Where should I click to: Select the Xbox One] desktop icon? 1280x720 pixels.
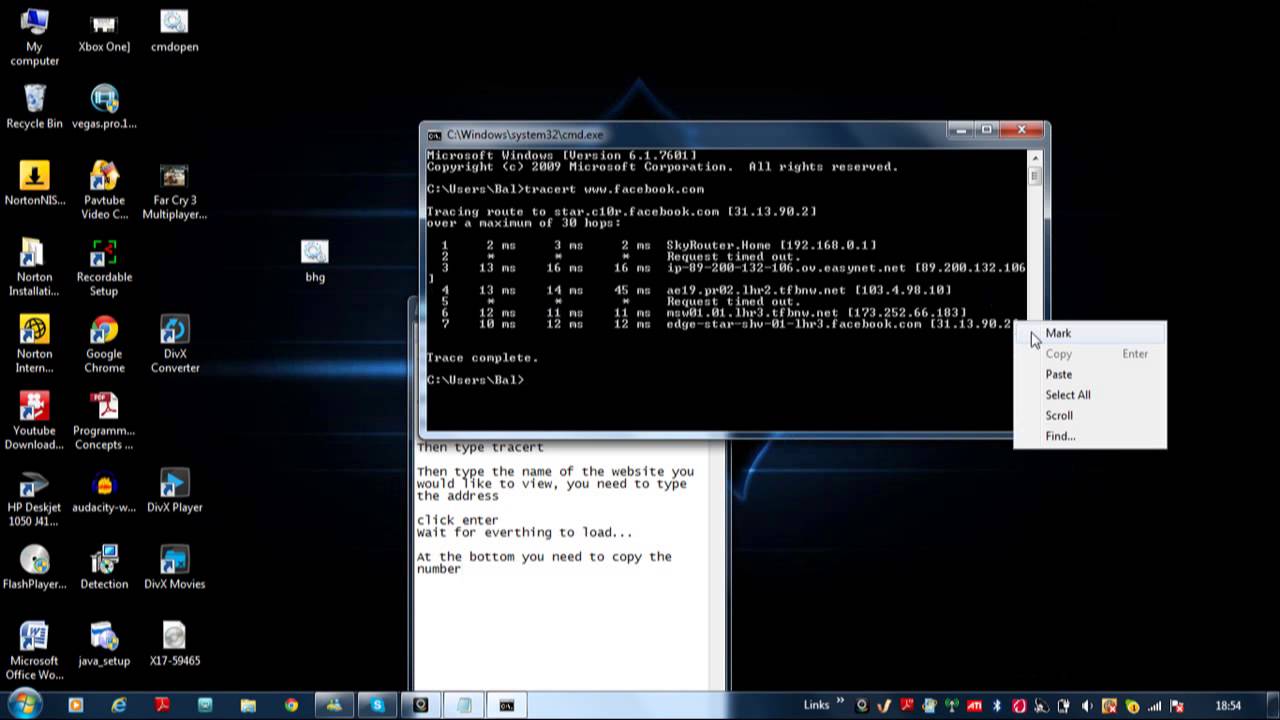coord(104,32)
